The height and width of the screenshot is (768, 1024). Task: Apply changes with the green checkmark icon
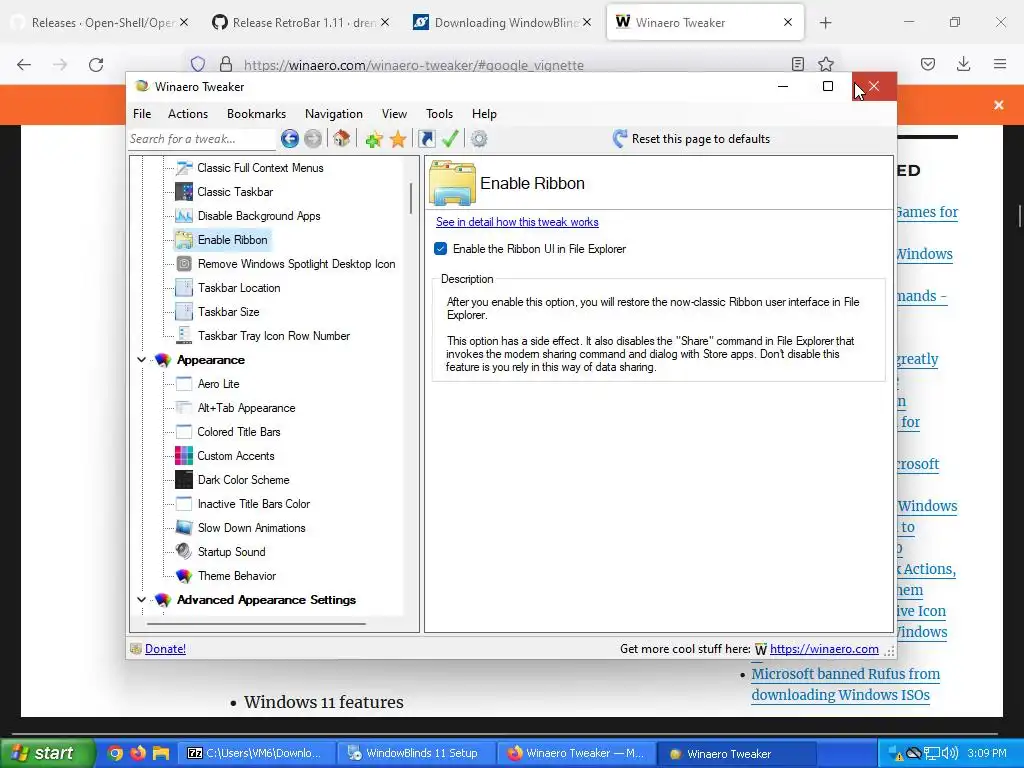(x=450, y=138)
